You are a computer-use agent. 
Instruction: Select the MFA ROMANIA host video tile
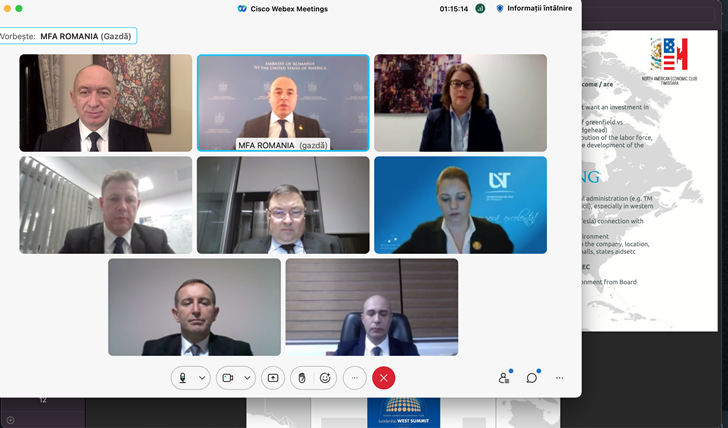coord(283,103)
